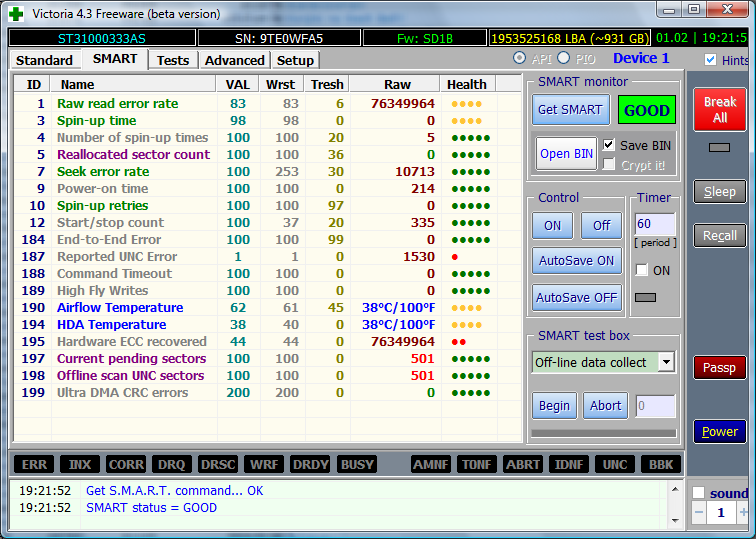756x539 pixels.
Task: Click the gray indicator in Timer panel
Action: (x=645, y=297)
